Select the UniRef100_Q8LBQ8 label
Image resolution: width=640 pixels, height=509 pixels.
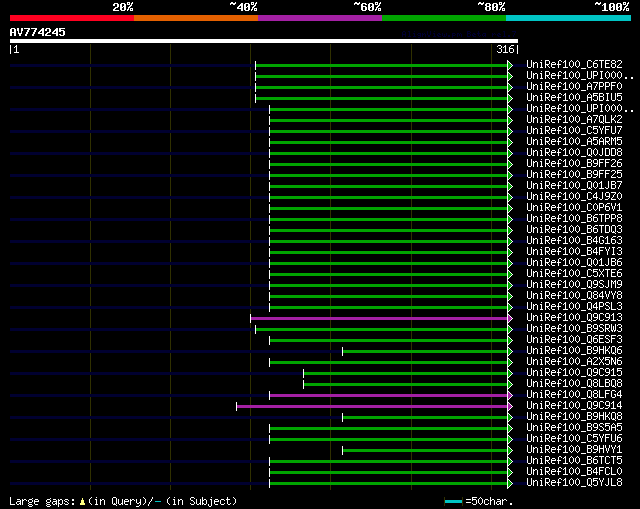coord(574,384)
